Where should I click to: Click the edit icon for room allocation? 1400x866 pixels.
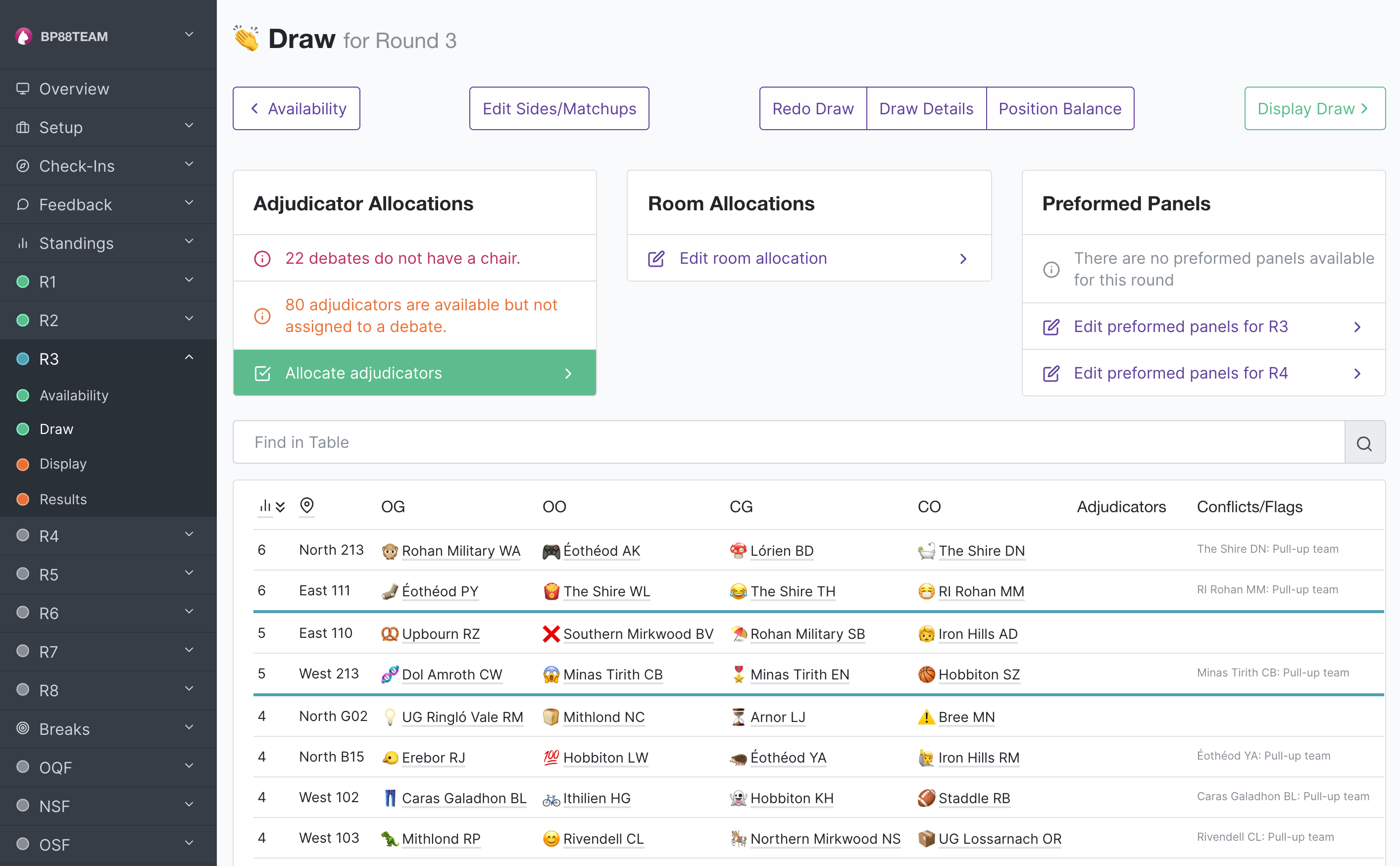coord(656,259)
